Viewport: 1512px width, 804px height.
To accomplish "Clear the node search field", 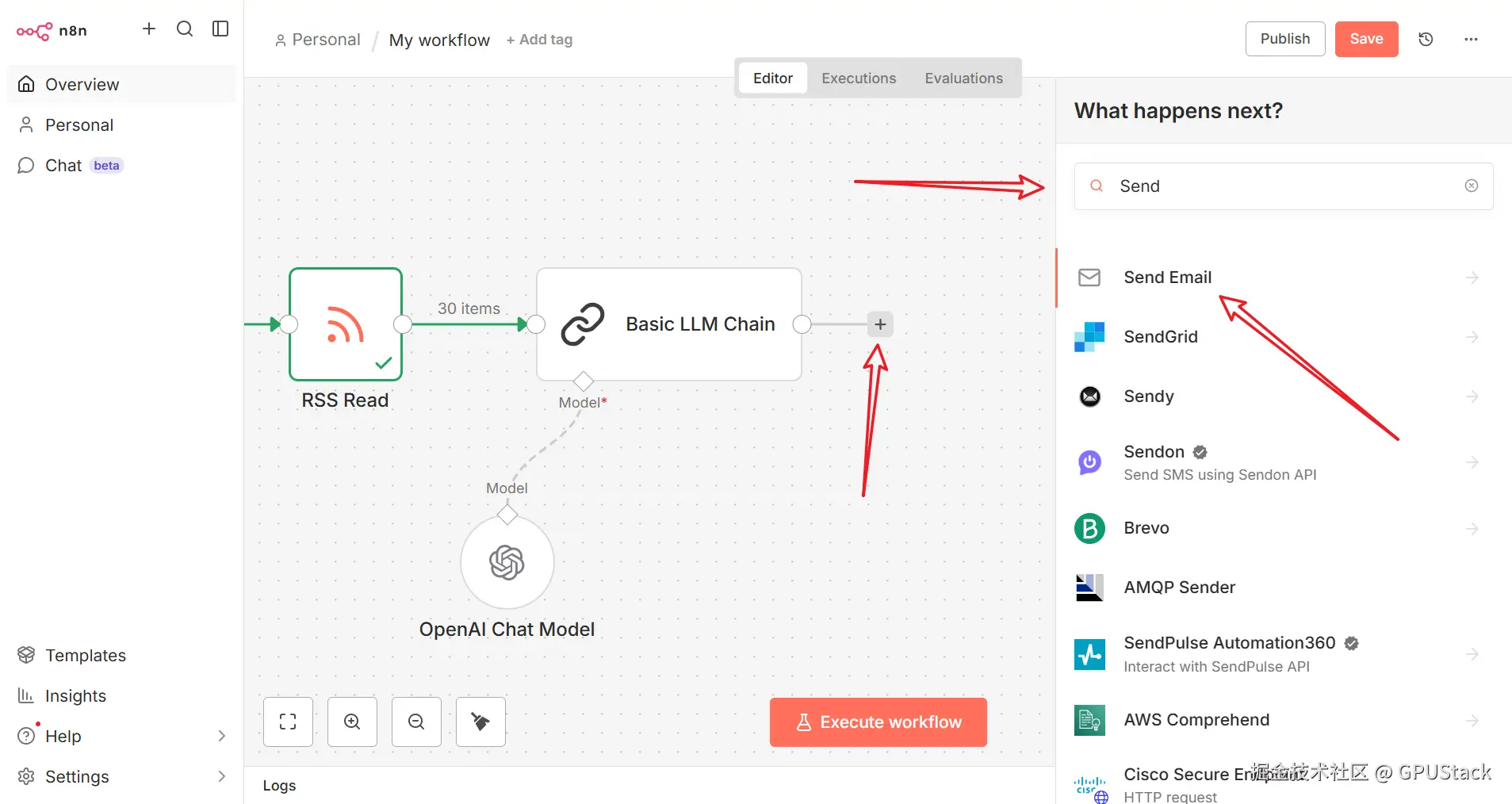I will [x=1472, y=186].
